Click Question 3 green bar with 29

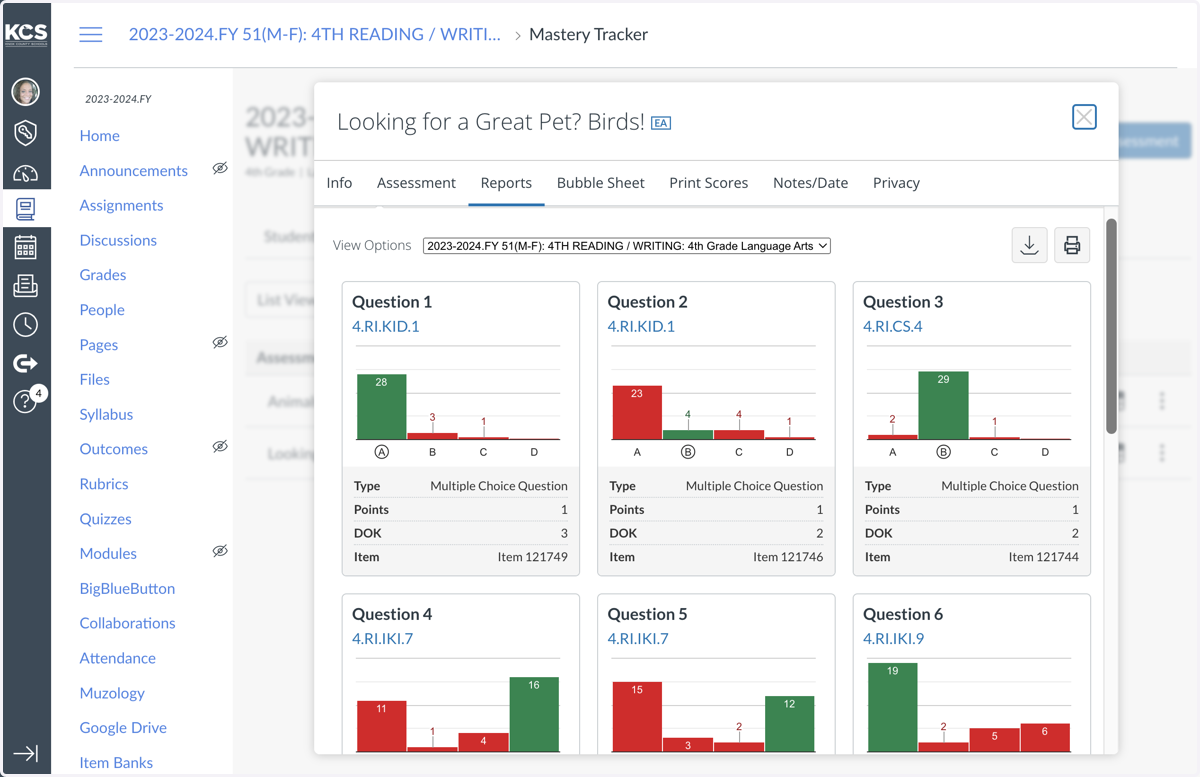[943, 406]
